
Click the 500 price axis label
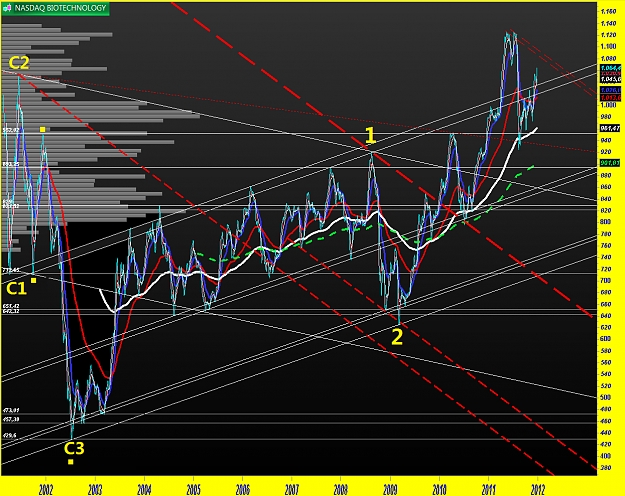coord(605,397)
